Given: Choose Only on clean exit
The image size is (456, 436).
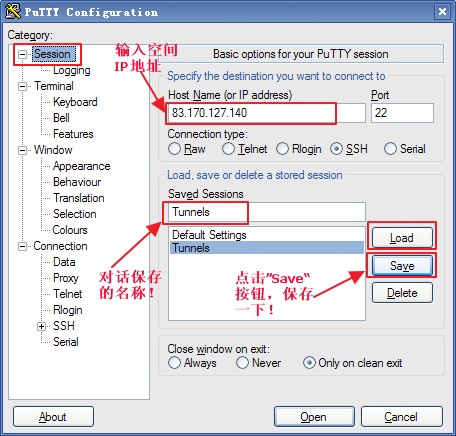Looking at the screenshot, I should [x=353, y=363].
